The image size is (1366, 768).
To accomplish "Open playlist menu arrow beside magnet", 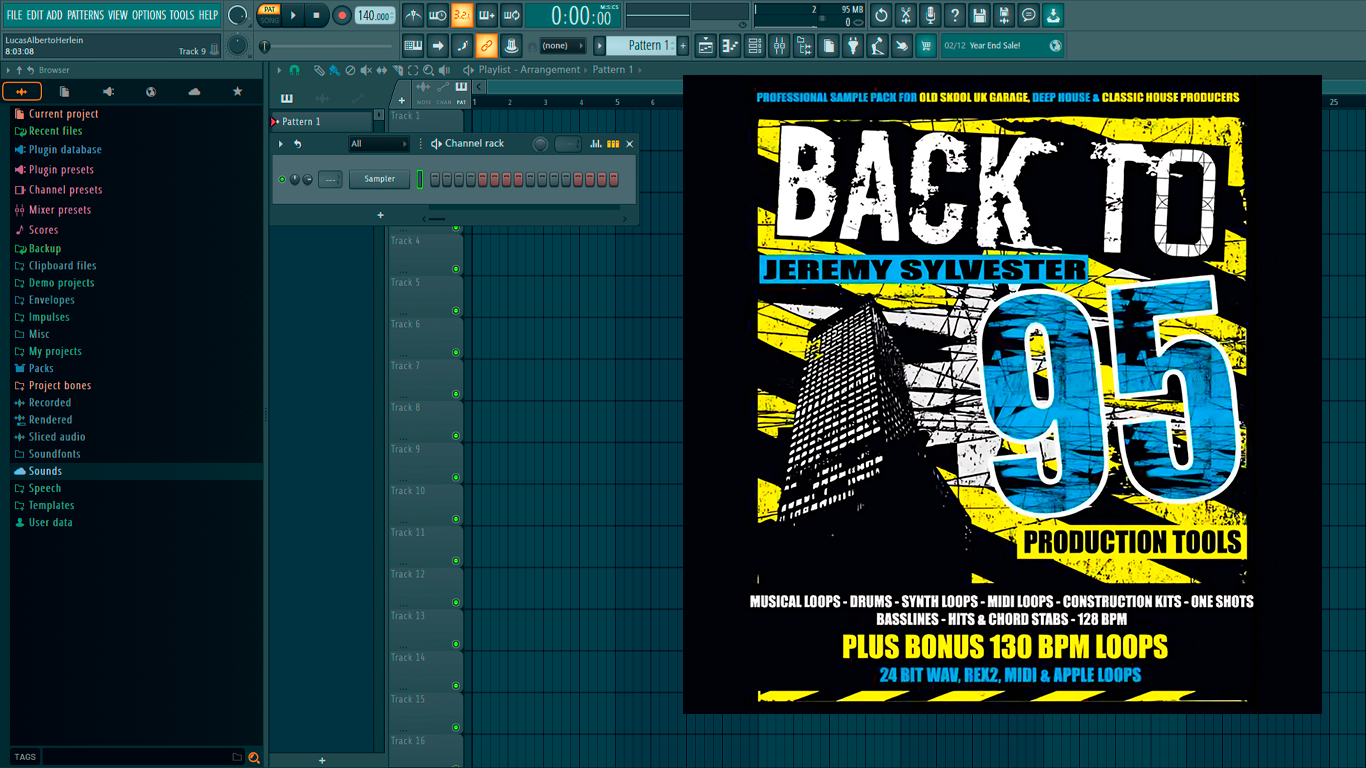I will tap(280, 70).
